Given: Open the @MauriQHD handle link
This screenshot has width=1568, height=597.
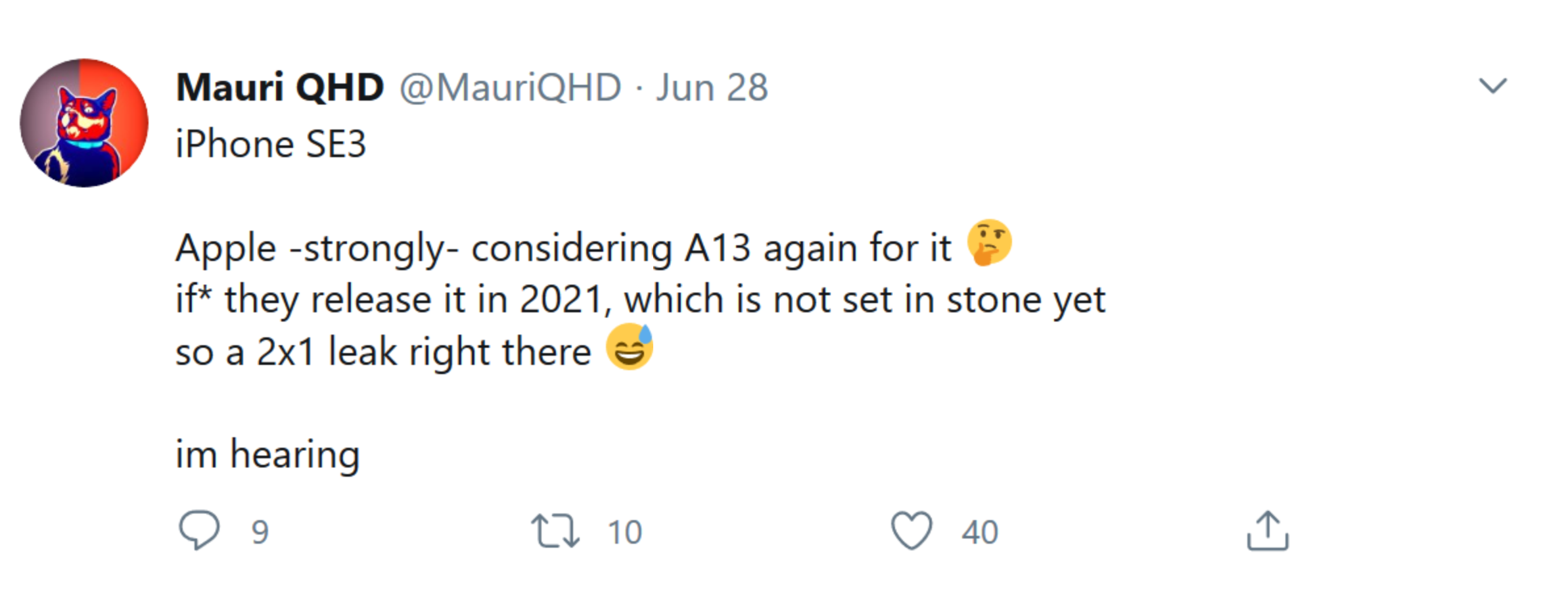Looking at the screenshot, I should 511,87.
